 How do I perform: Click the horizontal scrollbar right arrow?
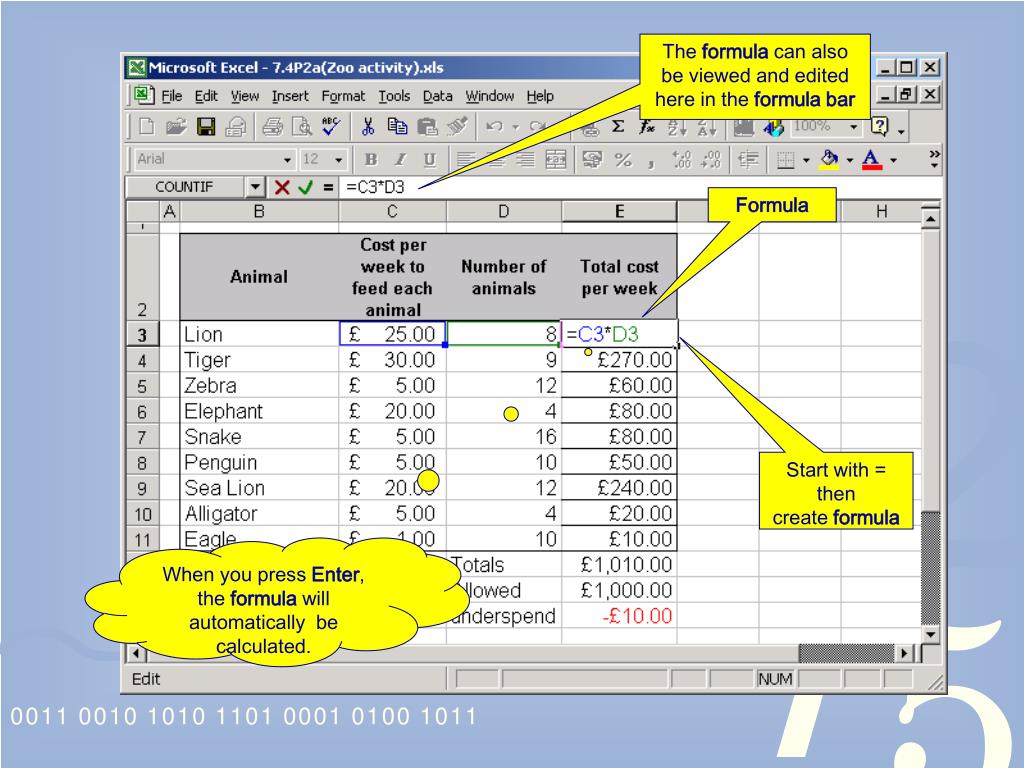[x=904, y=653]
